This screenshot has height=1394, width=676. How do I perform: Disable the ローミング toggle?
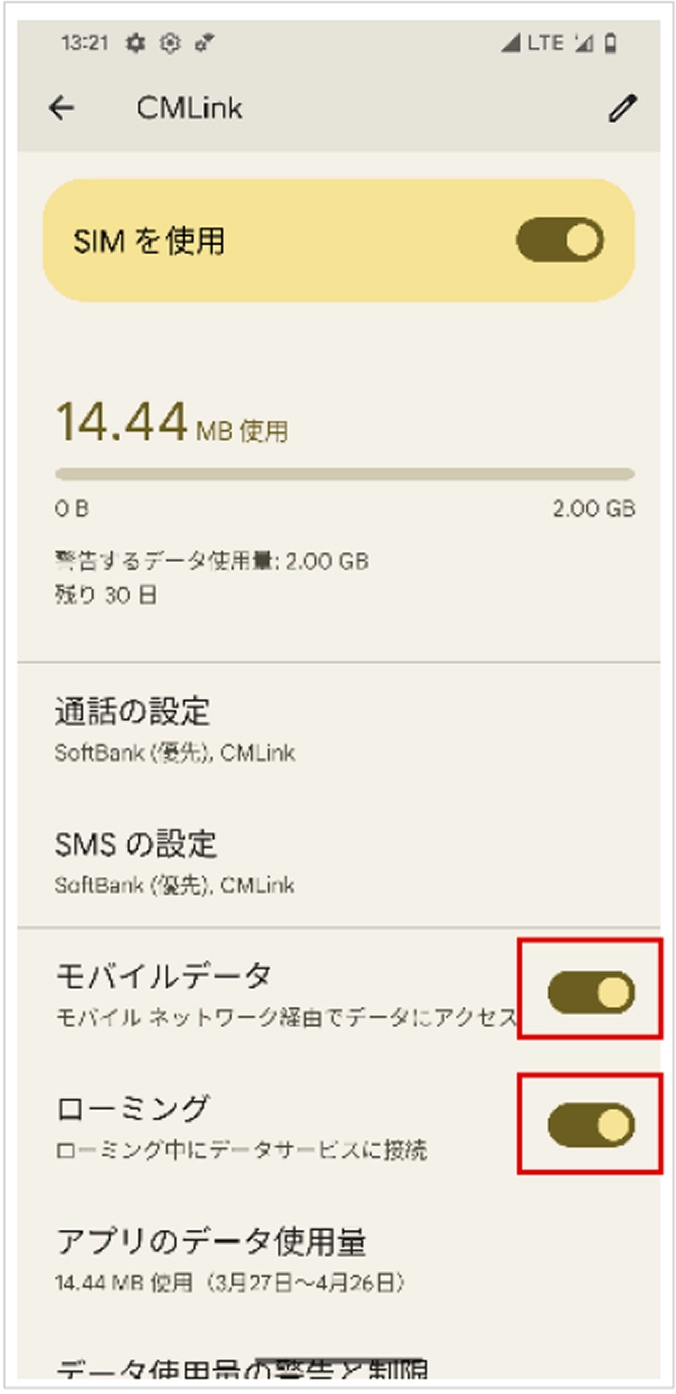pyautogui.click(x=590, y=1123)
